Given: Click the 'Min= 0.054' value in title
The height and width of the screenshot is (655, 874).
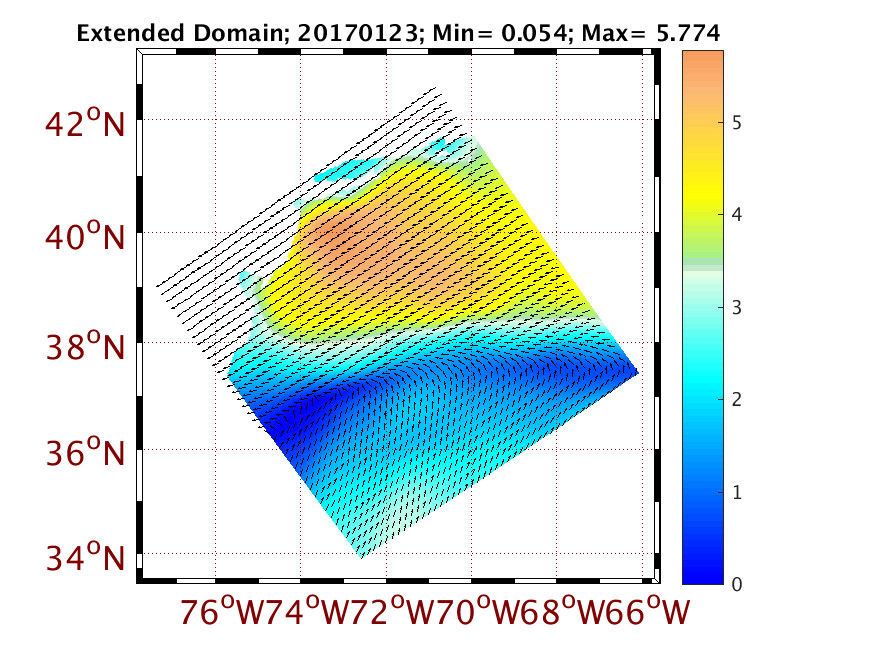Looking at the screenshot, I should click(500, 33).
